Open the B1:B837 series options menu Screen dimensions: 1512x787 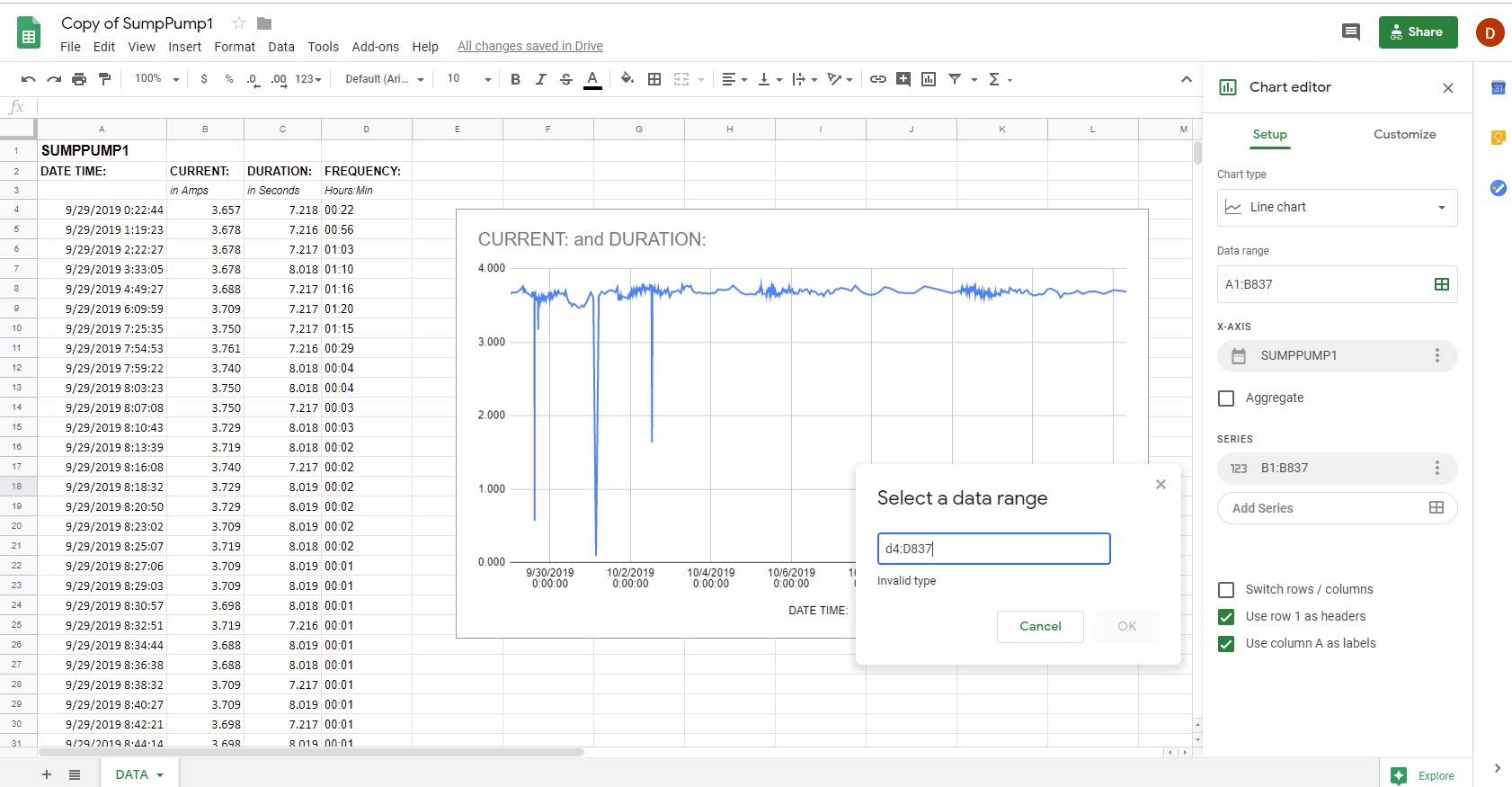point(1437,469)
